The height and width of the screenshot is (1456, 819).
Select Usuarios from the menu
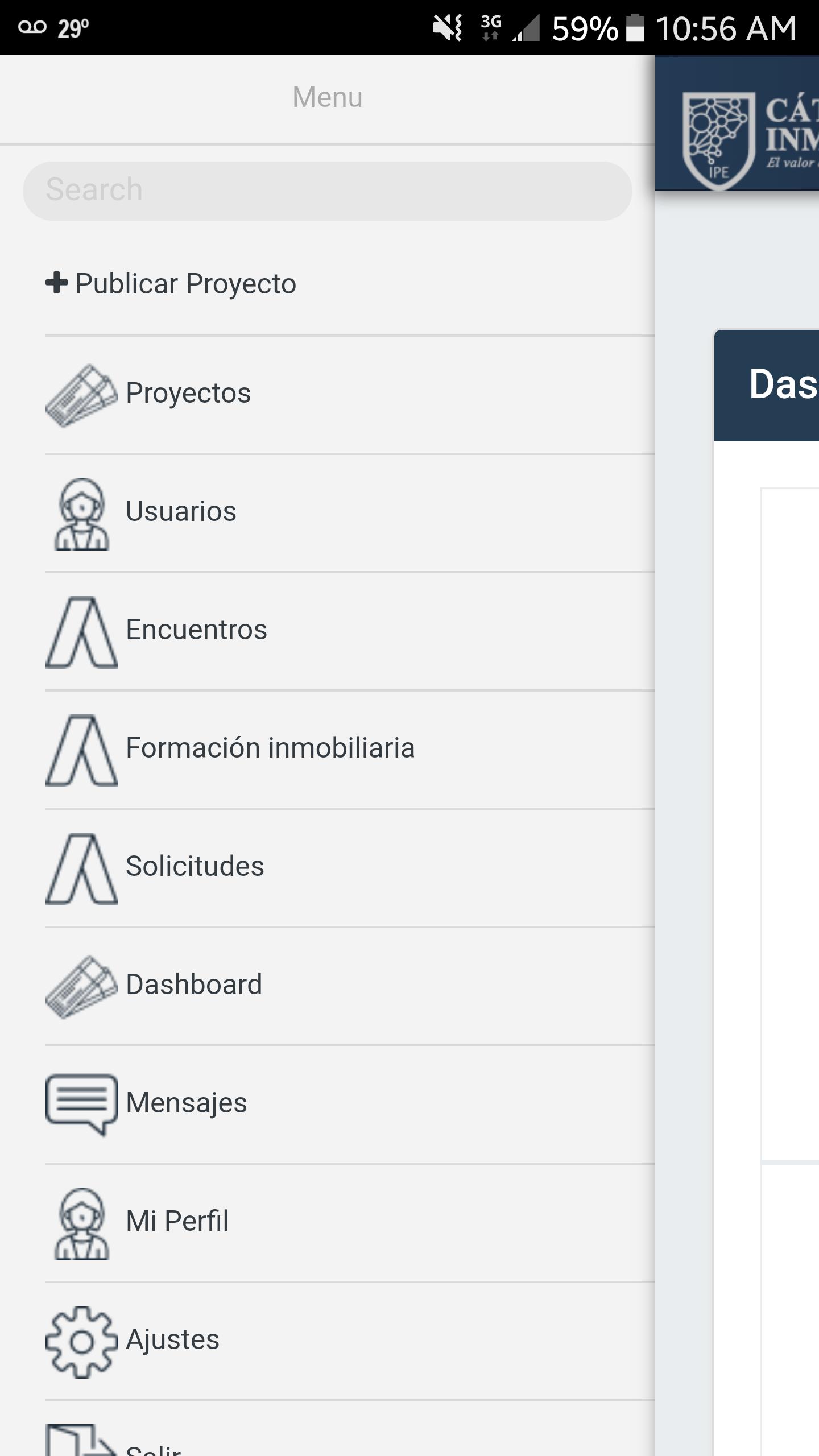(181, 511)
